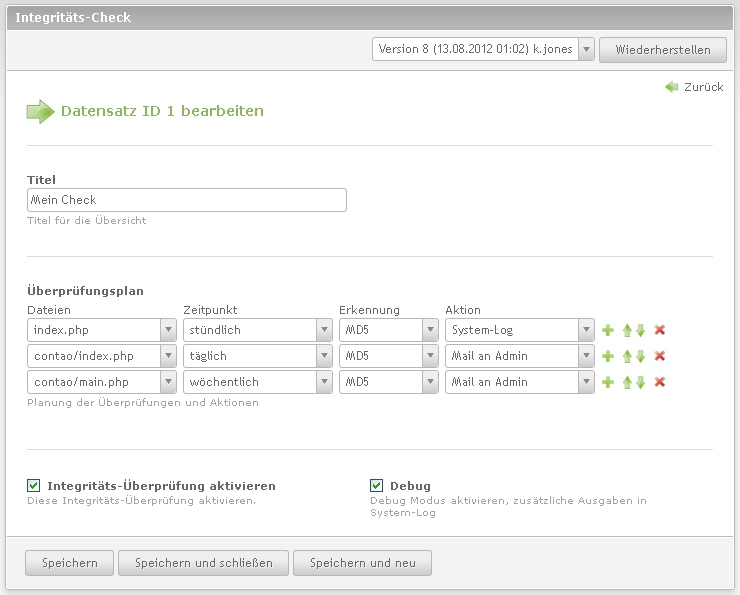Move the index.php row down
This screenshot has width=740, height=595.
[x=641, y=330]
